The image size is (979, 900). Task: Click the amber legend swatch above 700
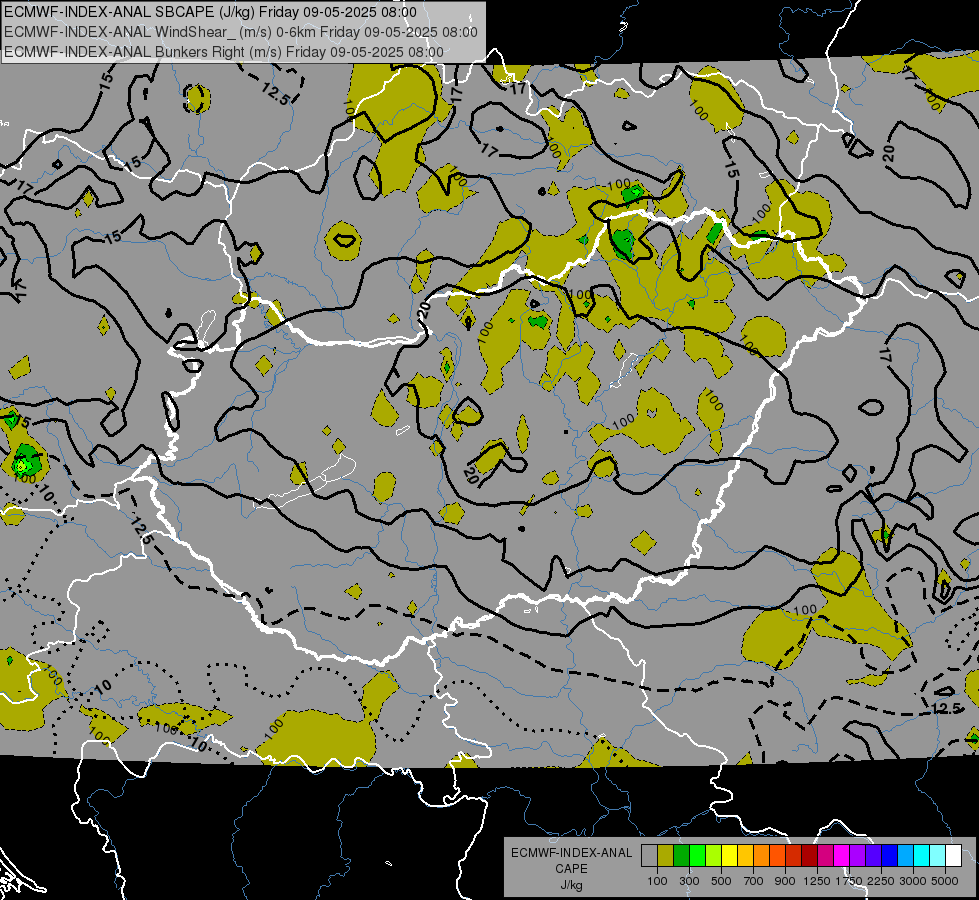pos(745,856)
